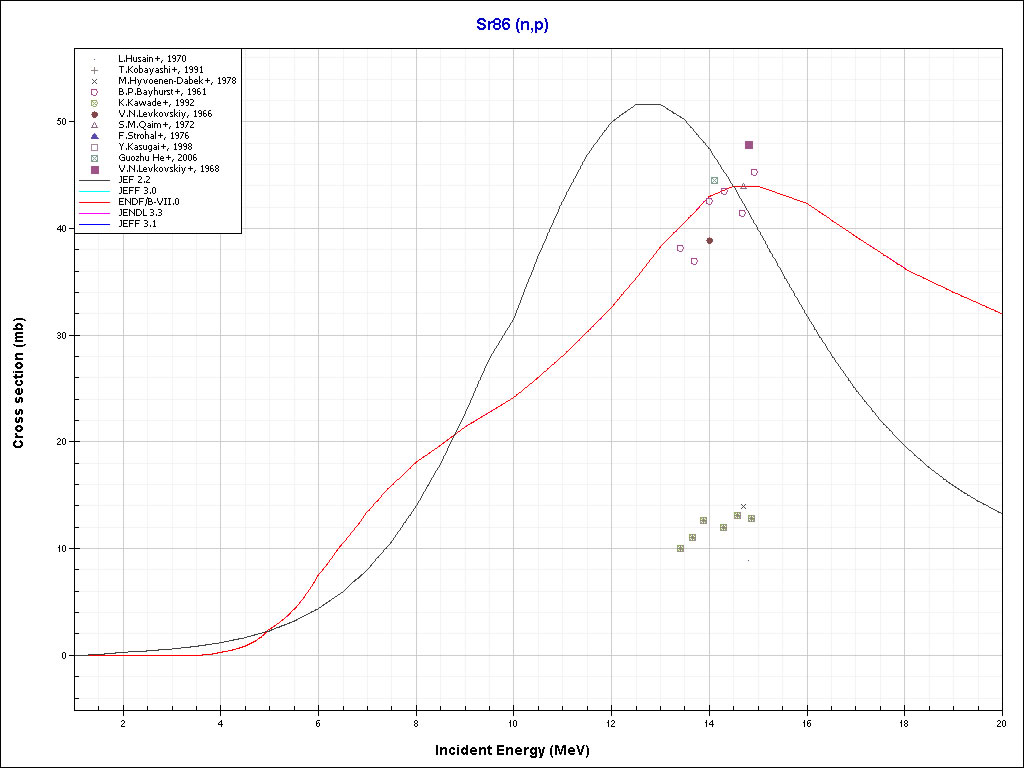Select the L.Husain+, 1970 legend entry text
The width and height of the screenshot is (1024, 768).
[152, 59]
